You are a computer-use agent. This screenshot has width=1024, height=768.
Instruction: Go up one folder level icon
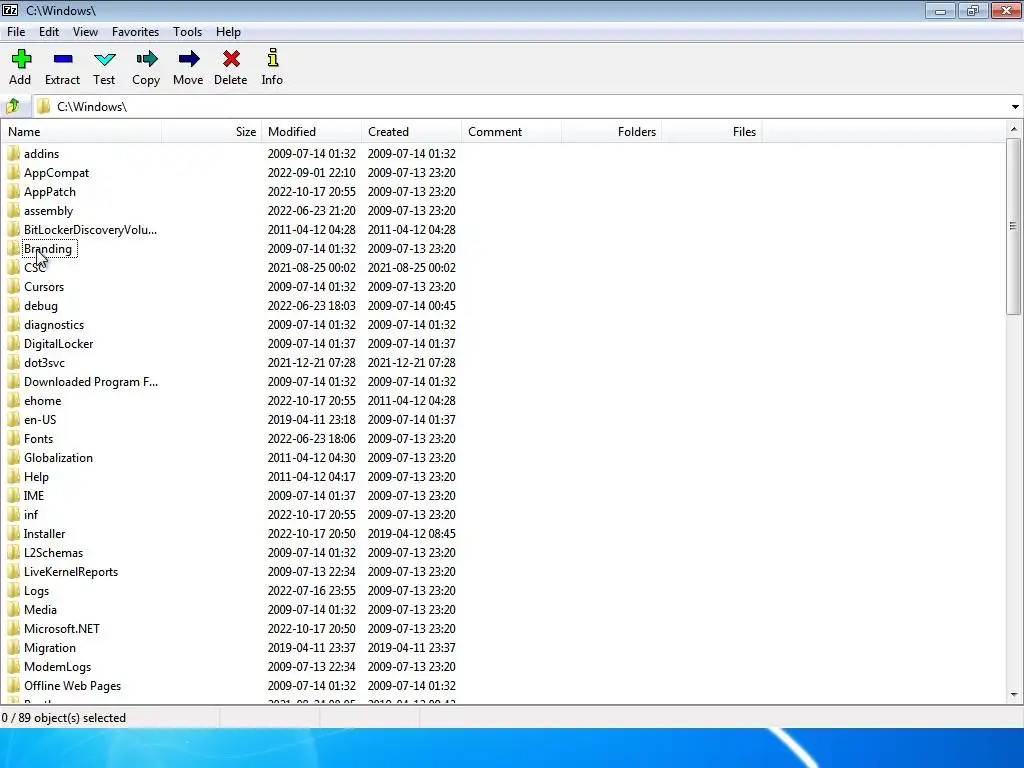(12, 106)
